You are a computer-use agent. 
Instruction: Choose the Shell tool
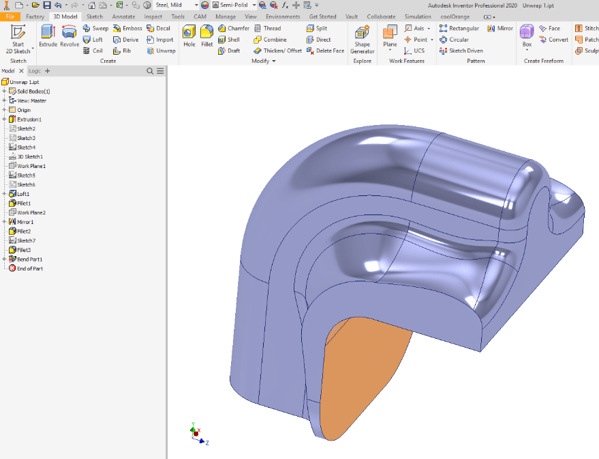click(x=229, y=39)
